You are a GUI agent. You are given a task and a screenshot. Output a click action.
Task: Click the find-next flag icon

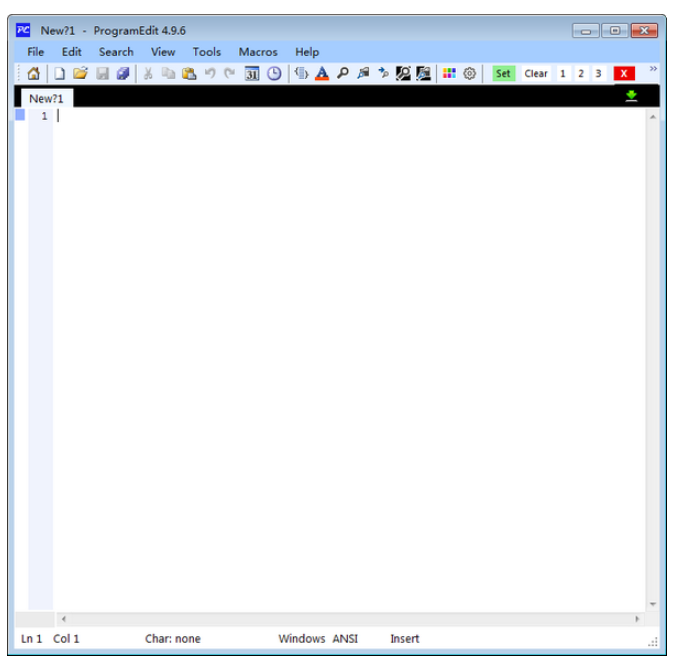[363, 74]
